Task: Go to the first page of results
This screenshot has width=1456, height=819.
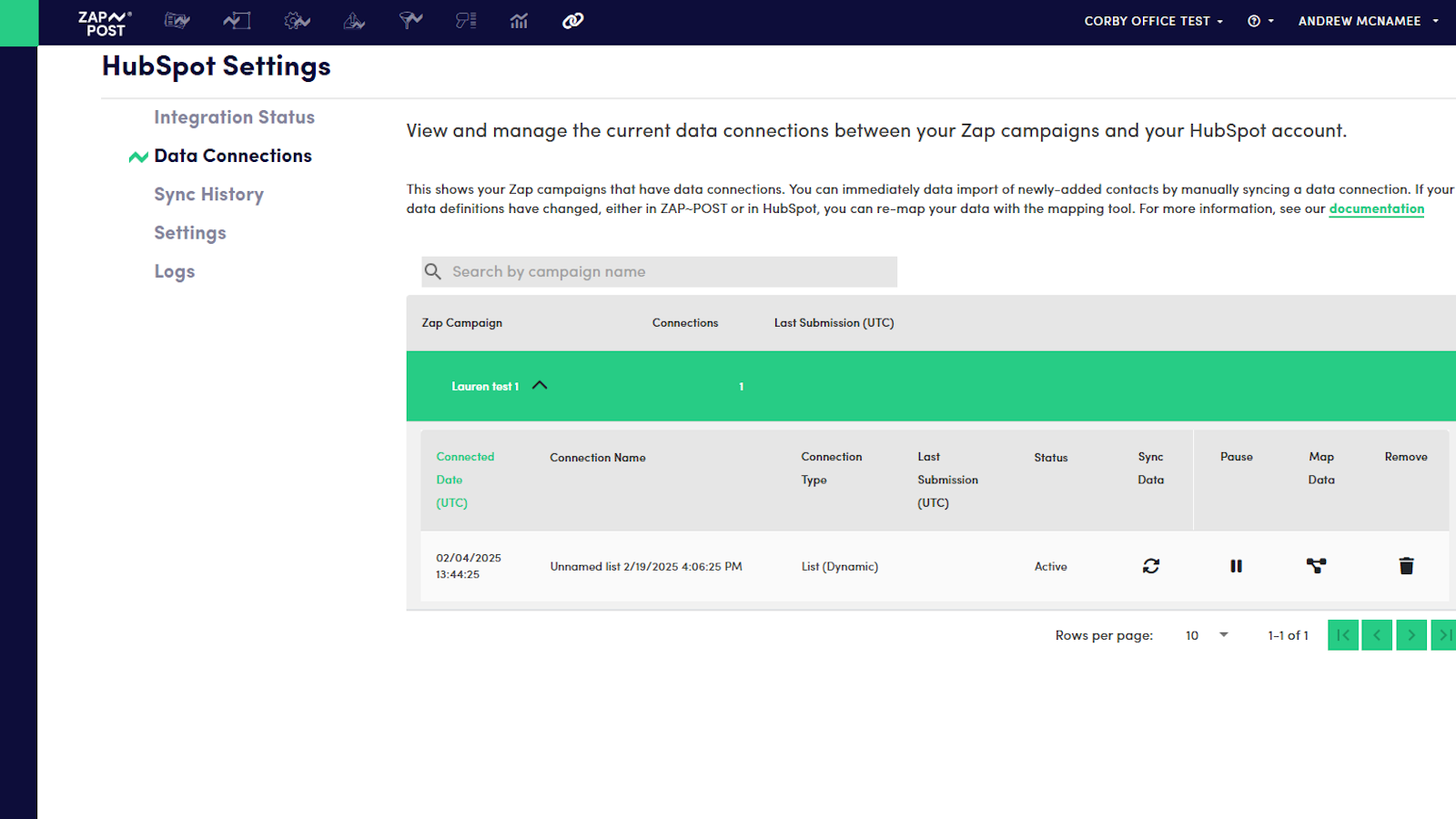Action: [x=1343, y=635]
